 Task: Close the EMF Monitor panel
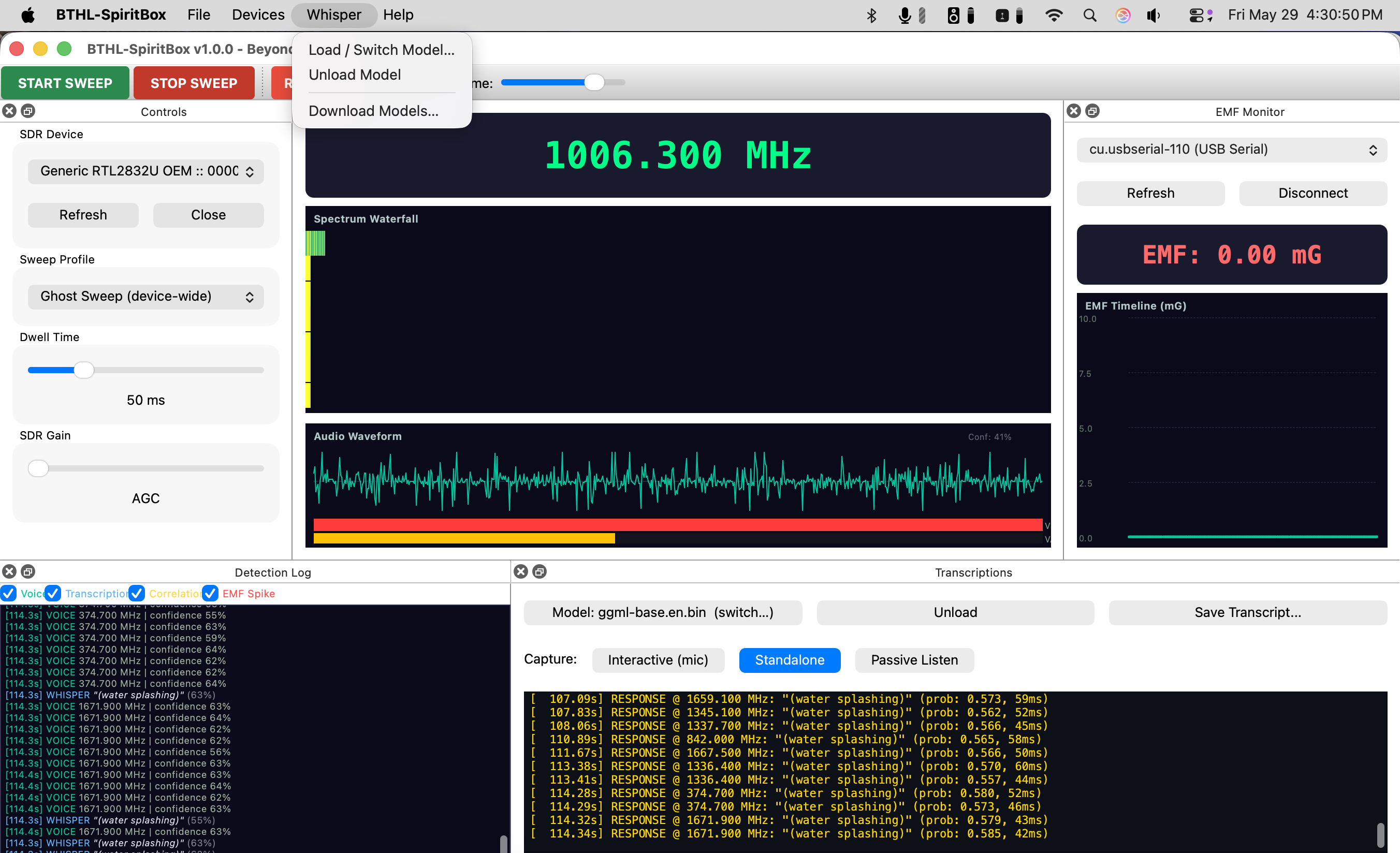(x=1073, y=111)
